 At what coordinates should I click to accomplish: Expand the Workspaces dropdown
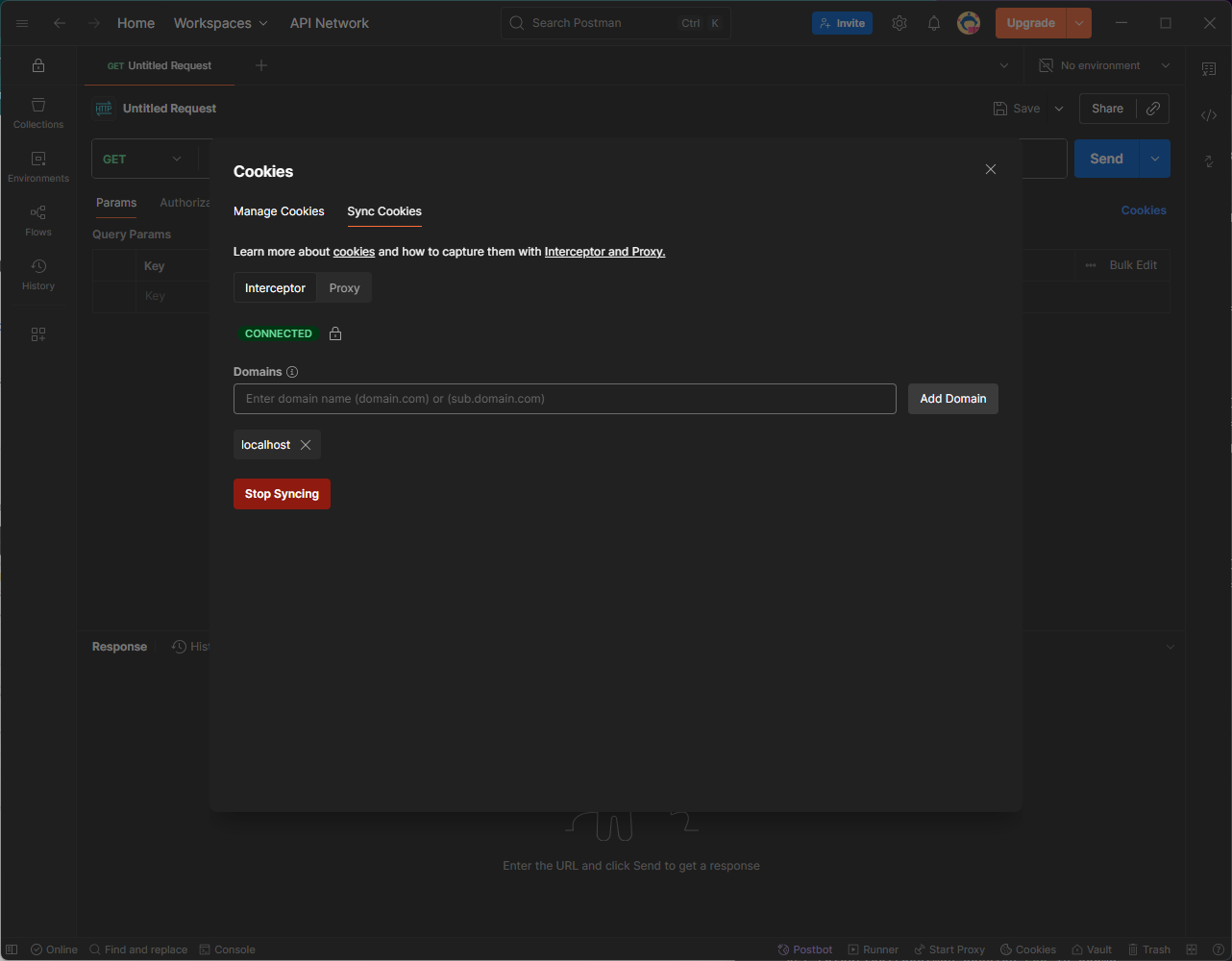click(221, 23)
